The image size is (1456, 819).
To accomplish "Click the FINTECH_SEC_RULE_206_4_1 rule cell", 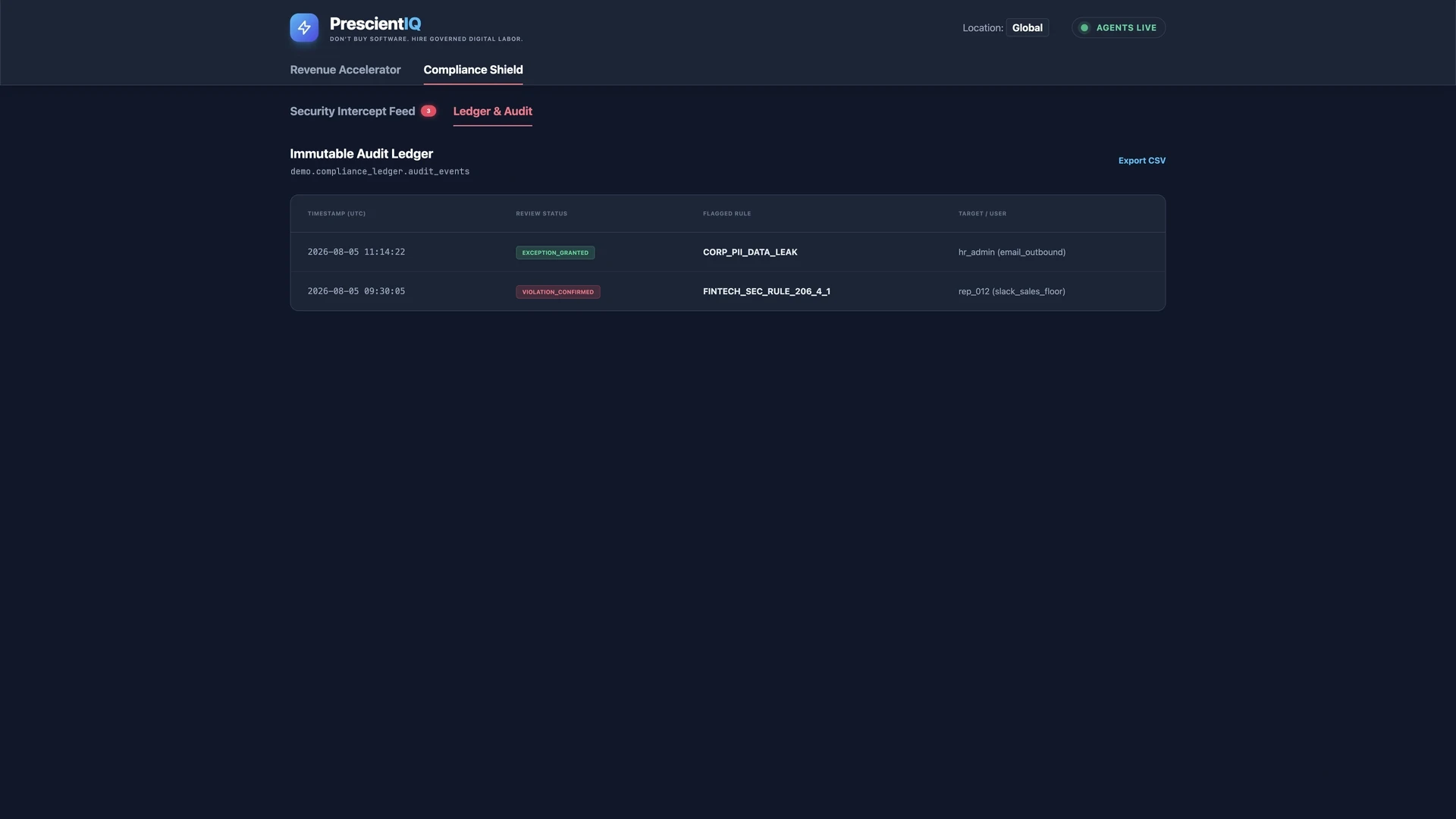I will [767, 292].
